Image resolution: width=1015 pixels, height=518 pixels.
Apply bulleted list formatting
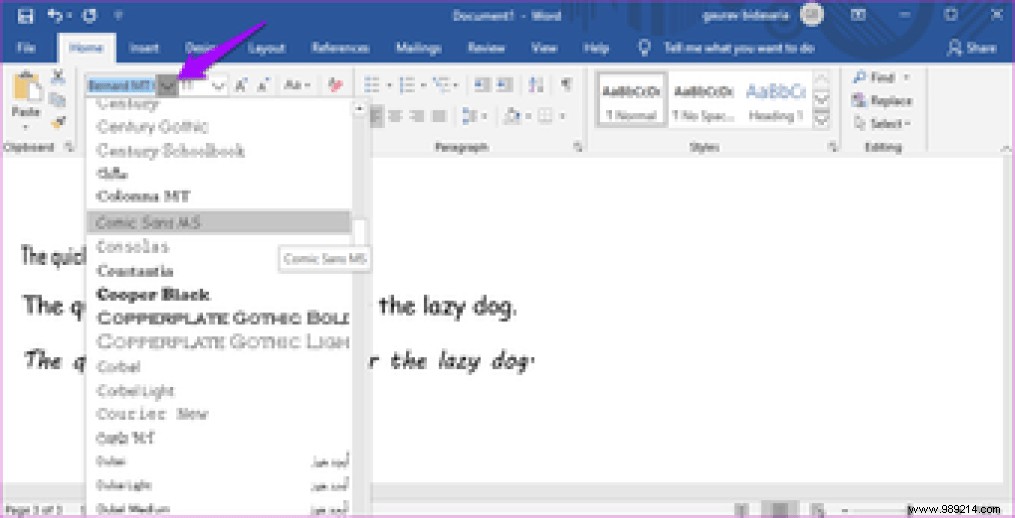point(372,85)
